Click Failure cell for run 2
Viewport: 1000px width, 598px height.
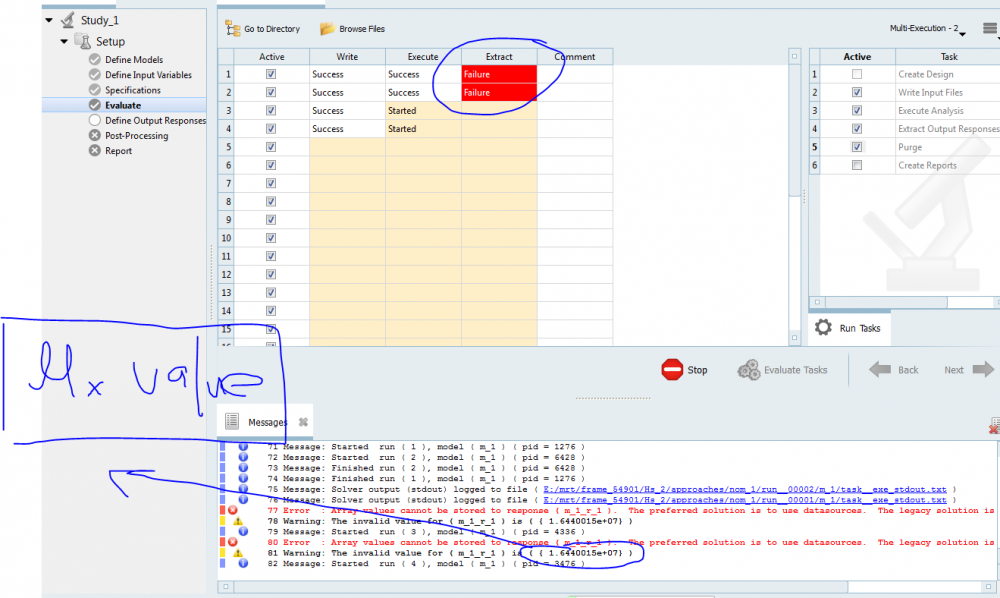coord(499,92)
